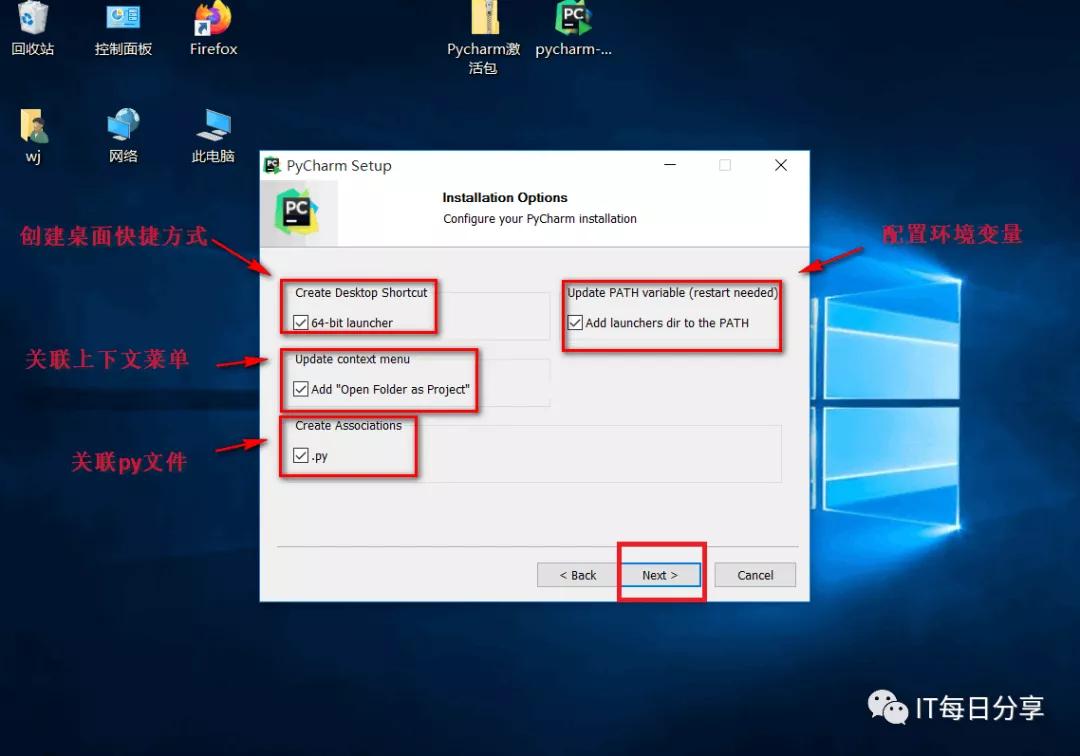Click the "Create Desktop Shortcut" group label
1080x756 pixels.
[x=361, y=293]
